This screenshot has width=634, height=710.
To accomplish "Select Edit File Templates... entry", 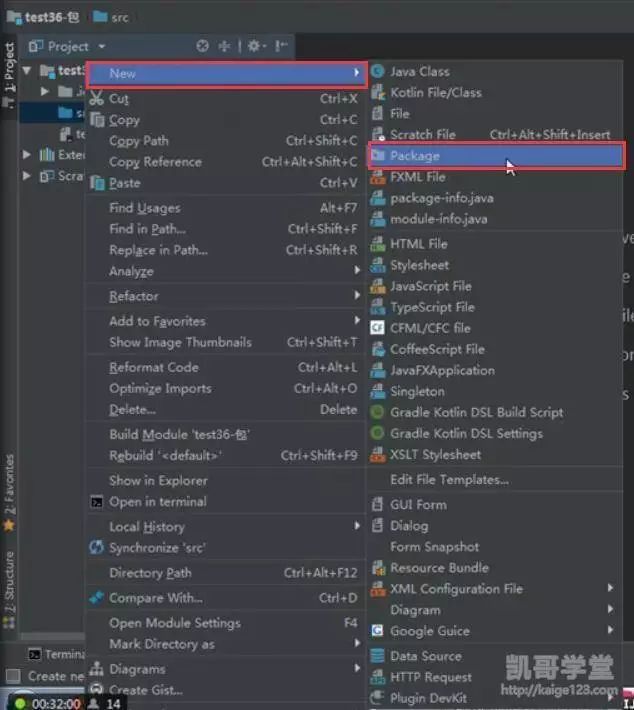I will point(495,480).
